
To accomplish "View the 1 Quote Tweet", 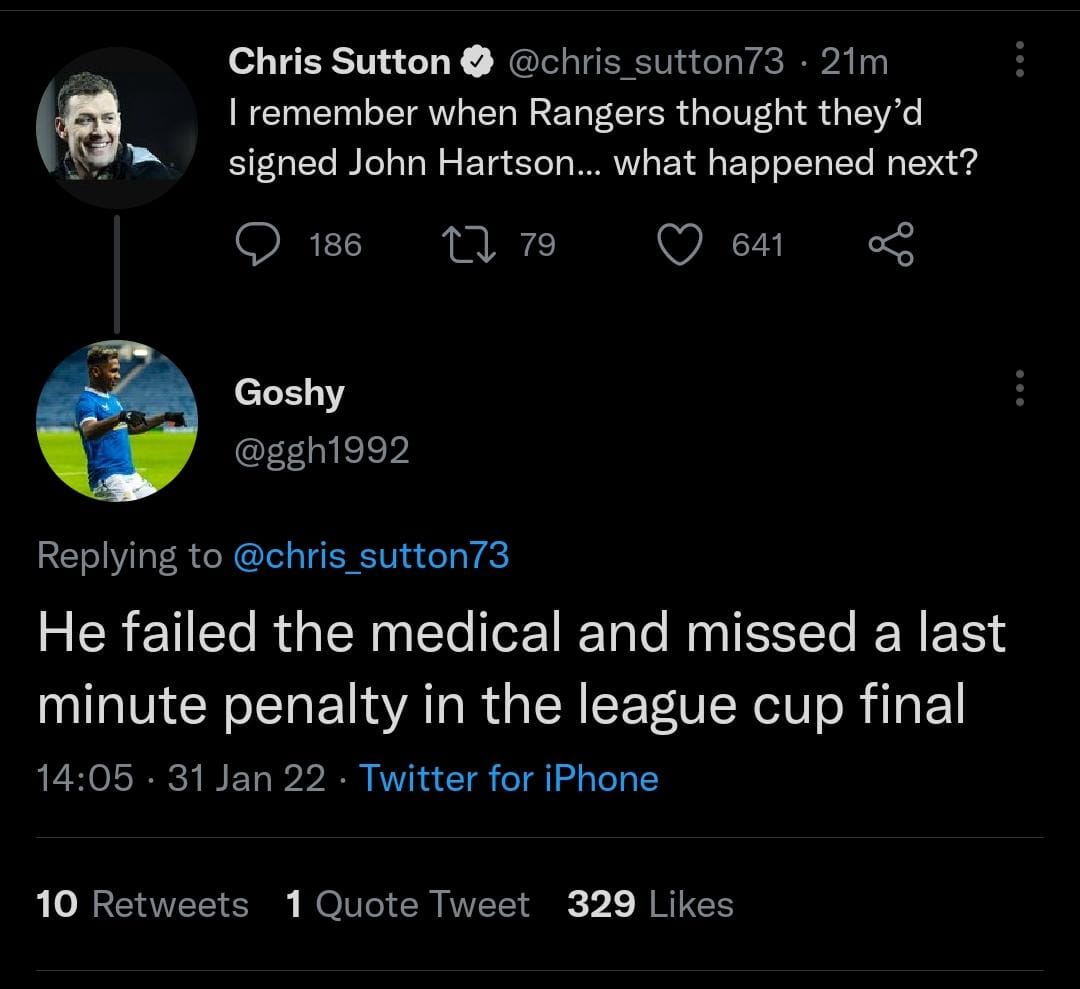I will 407,904.
